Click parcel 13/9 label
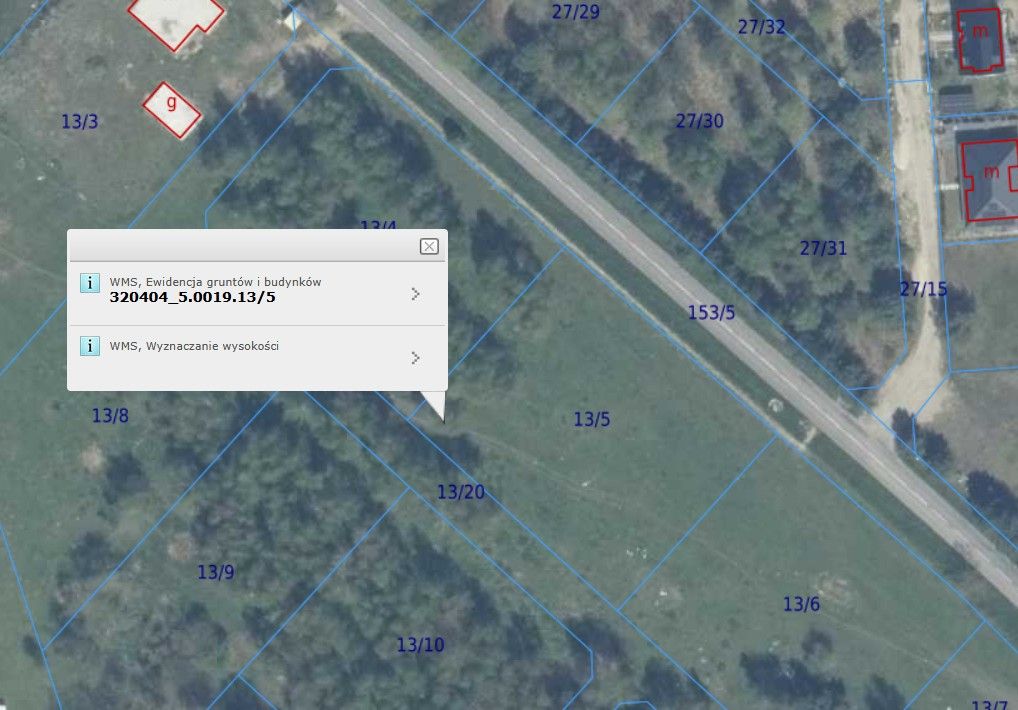This screenshot has height=710, width=1018. coord(216,572)
